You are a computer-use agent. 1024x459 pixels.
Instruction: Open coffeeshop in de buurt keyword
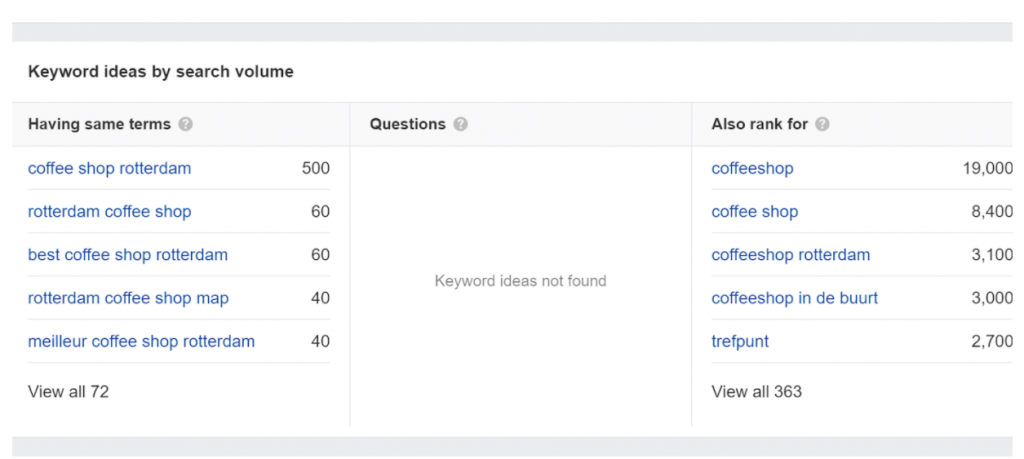point(795,298)
